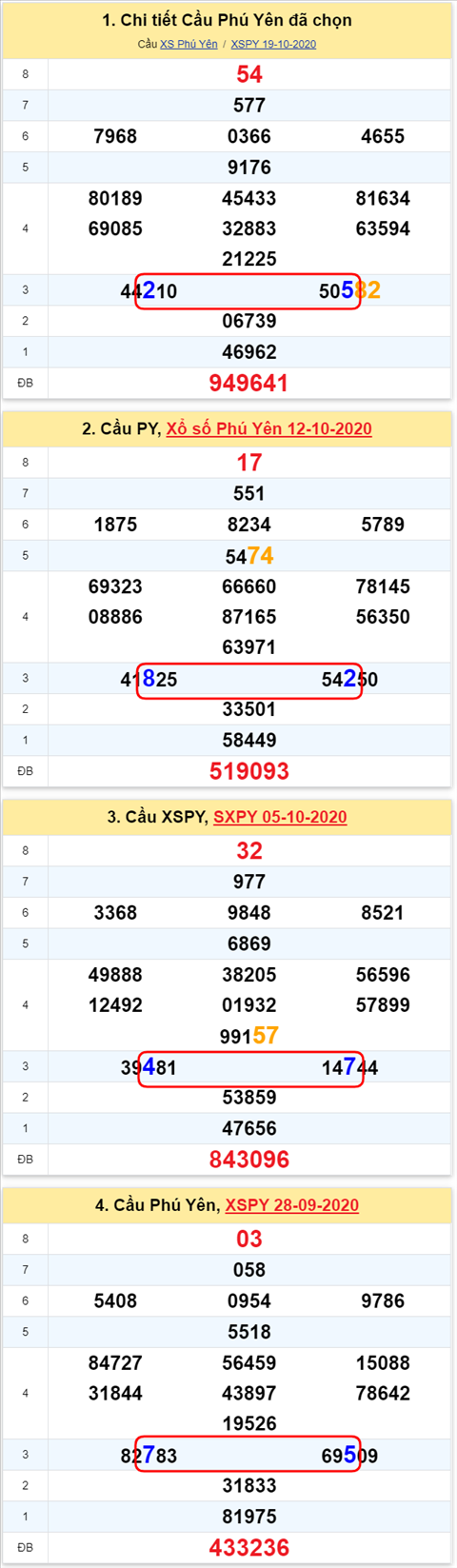457x1568 pixels.
Task: Open the XS Phú Yên link
Action: (x=189, y=44)
